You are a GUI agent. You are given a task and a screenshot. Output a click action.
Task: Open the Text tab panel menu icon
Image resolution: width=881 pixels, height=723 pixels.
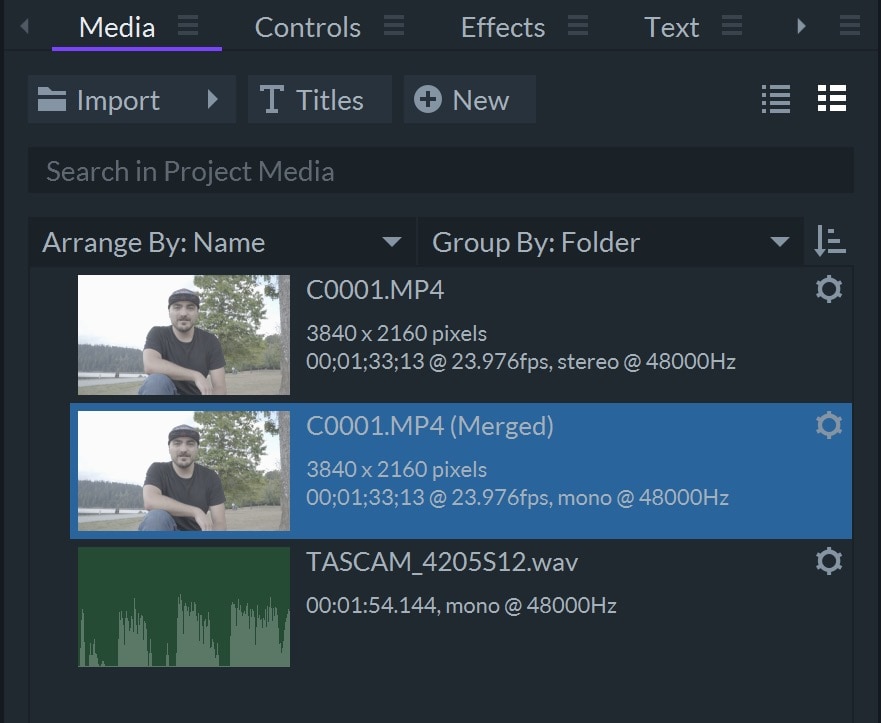tap(732, 27)
